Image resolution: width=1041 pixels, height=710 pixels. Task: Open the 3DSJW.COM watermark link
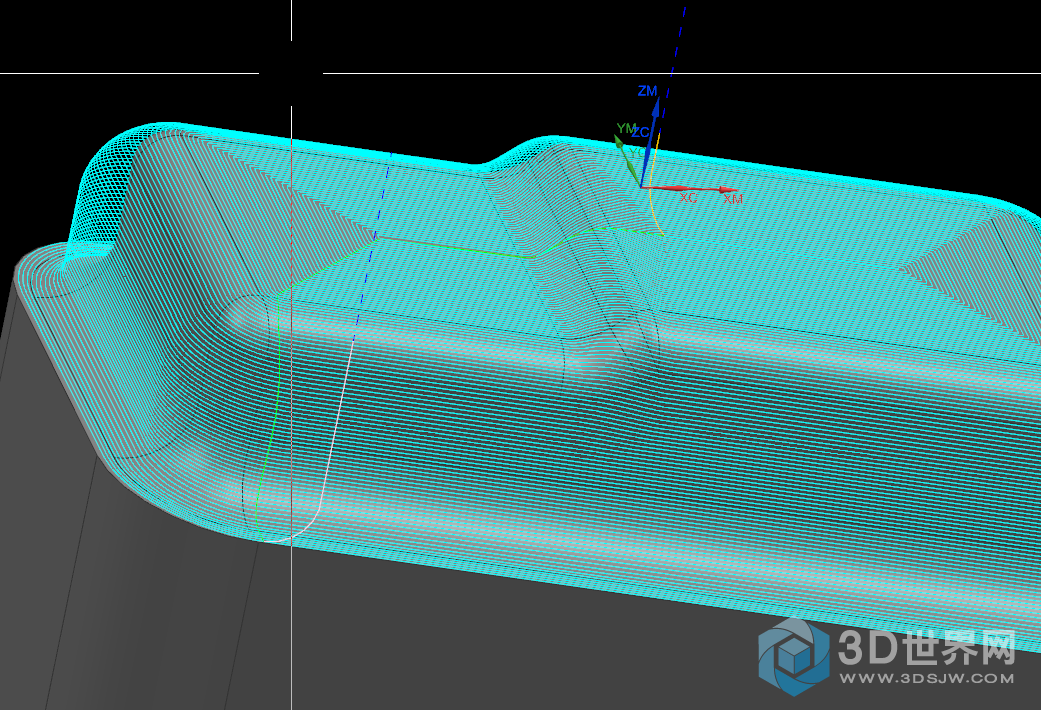(x=927, y=678)
